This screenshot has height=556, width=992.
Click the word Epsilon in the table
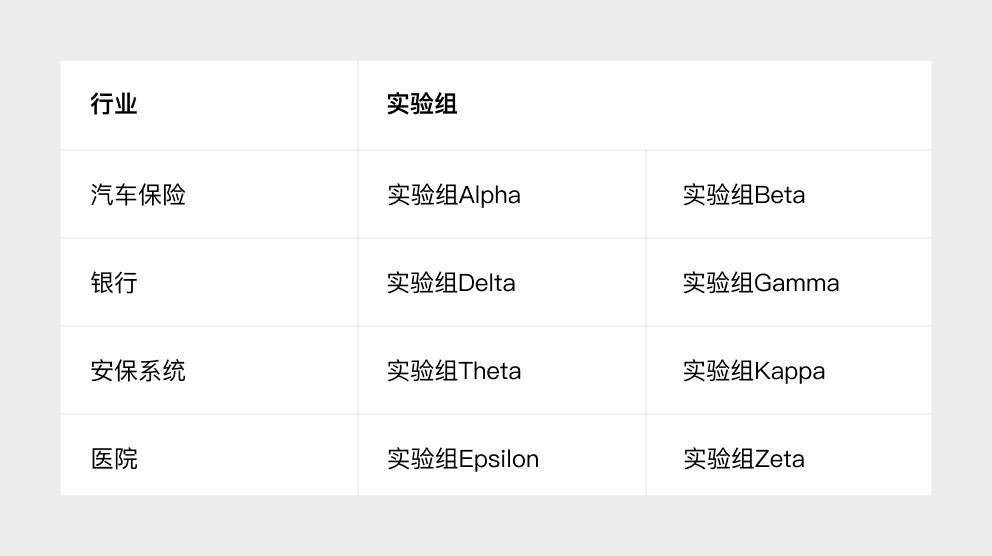(x=499, y=460)
